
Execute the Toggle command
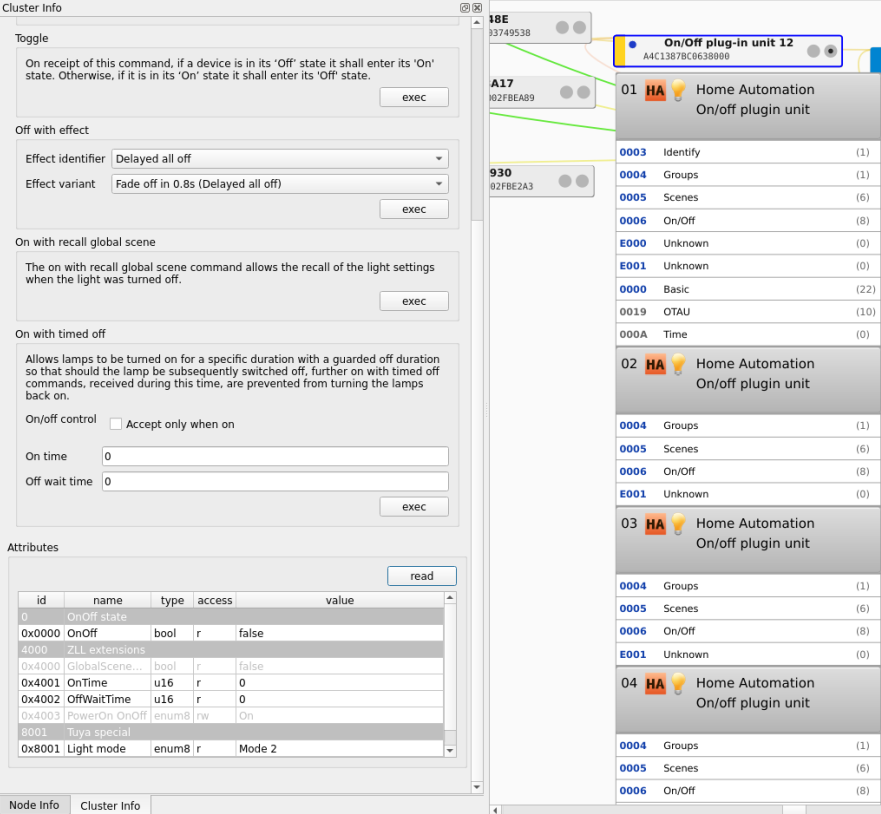pos(414,97)
